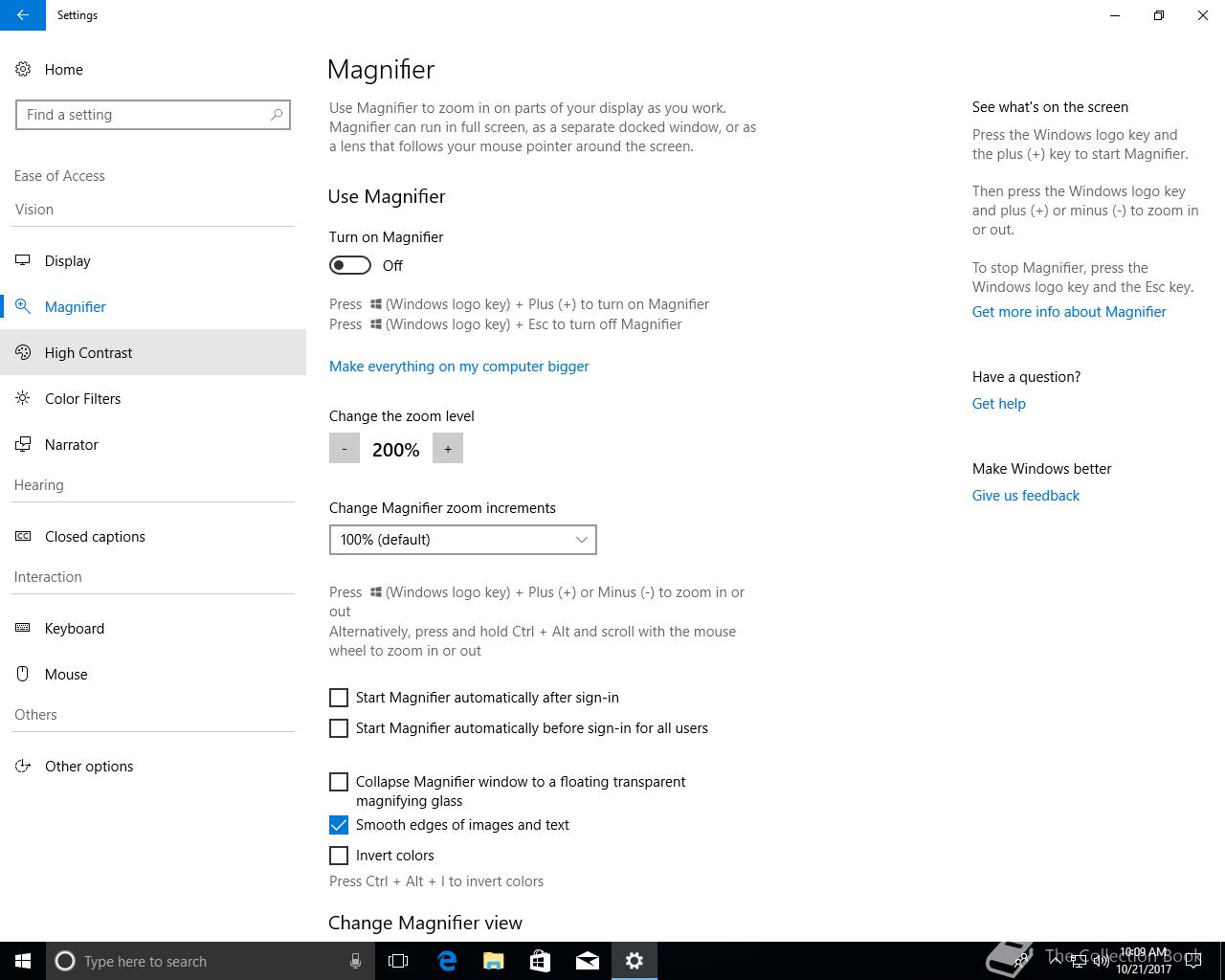Click the Cortana circle icon in search bar
The image size is (1225, 980).
65,961
